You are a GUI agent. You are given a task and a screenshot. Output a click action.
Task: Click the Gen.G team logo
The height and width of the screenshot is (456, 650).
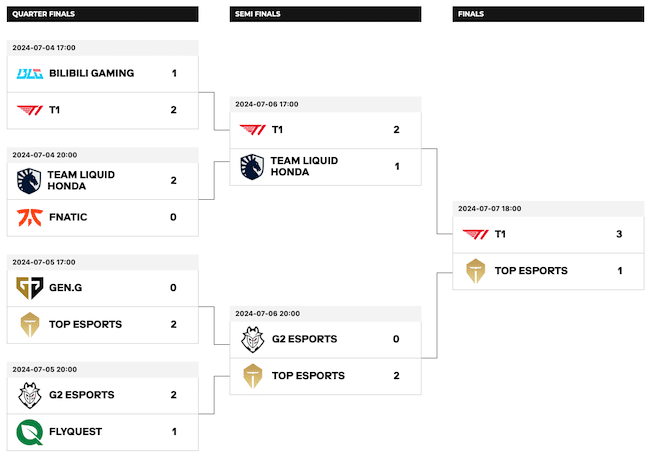pyautogui.click(x=29, y=288)
